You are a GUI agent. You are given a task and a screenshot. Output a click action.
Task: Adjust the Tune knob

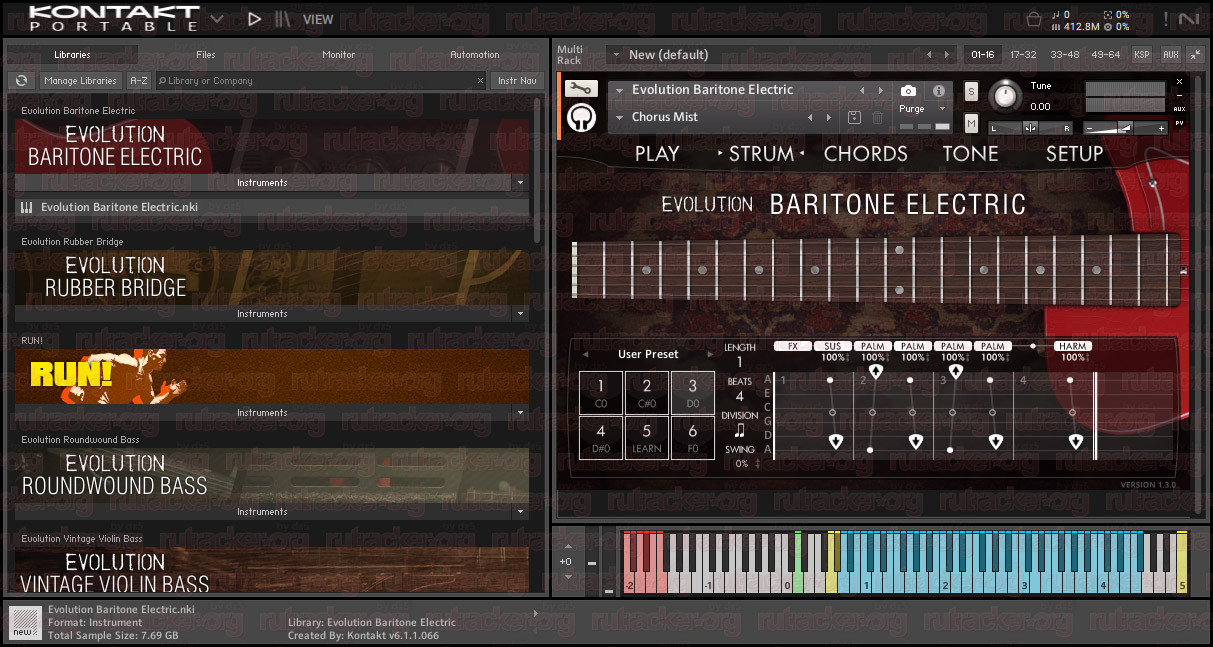coord(1006,96)
